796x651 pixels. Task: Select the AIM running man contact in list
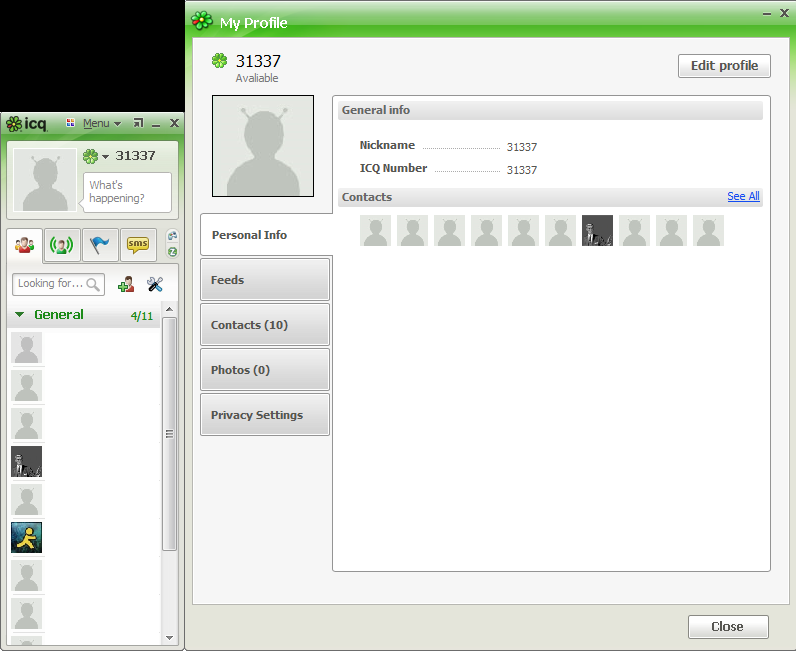click(x=26, y=537)
